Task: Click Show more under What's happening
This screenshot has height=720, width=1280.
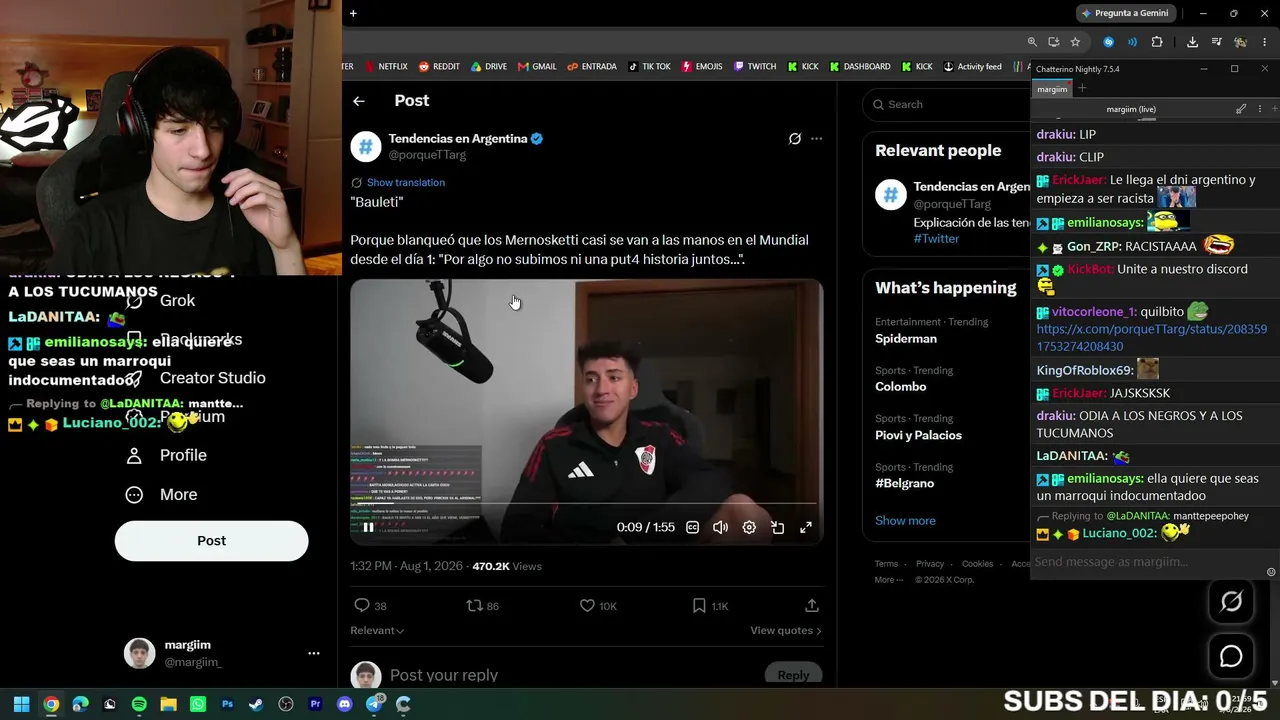Action: click(x=905, y=521)
